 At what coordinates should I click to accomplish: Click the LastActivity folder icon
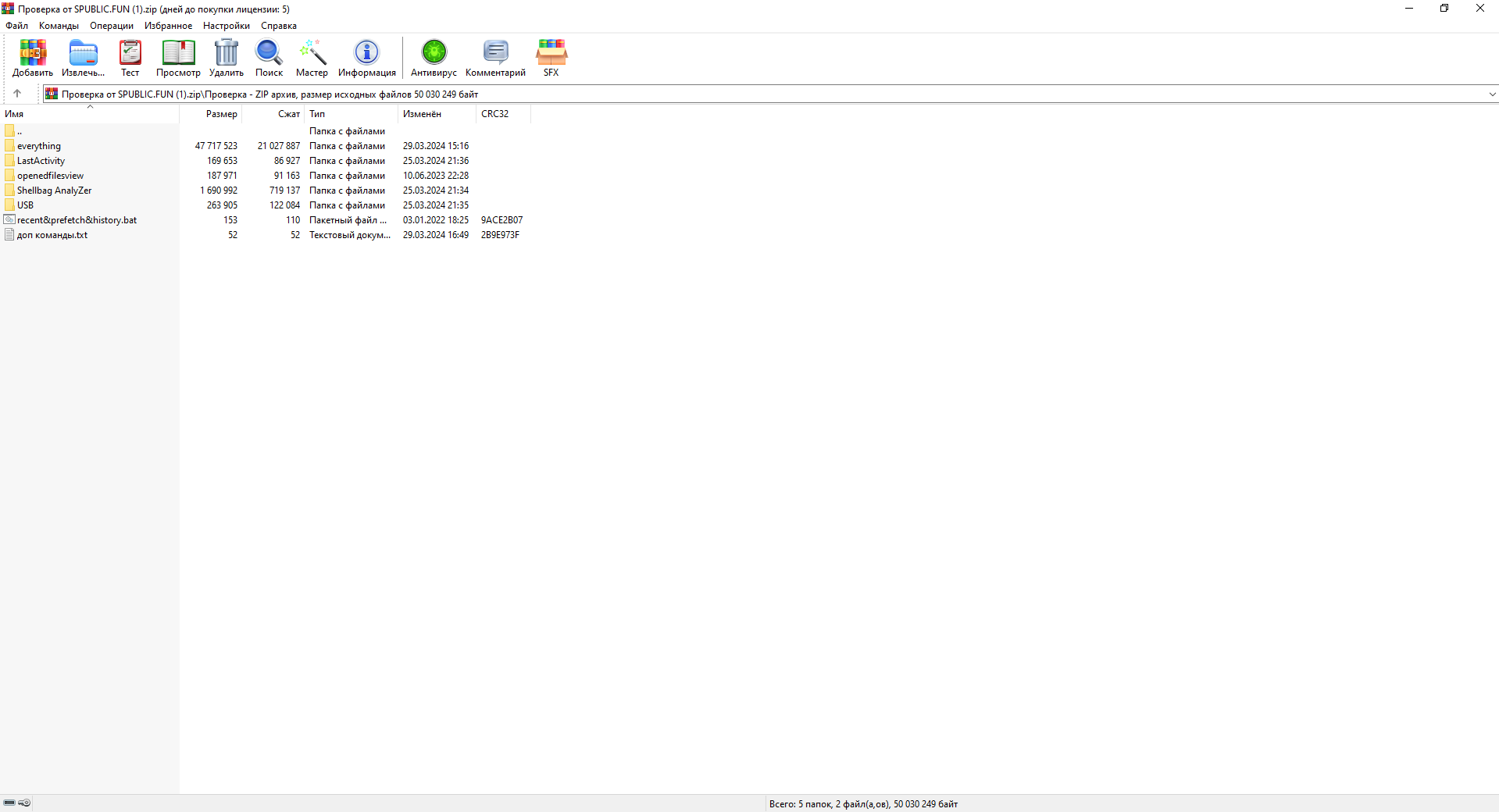coord(9,161)
